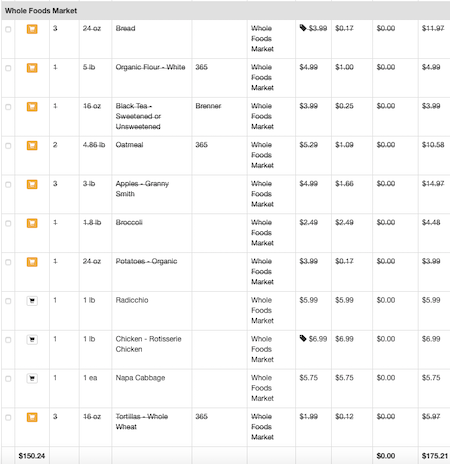Screen dimensions: 450x464
Task: Click the $150.24 subtotal in footer row
Action: [x=32, y=456]
